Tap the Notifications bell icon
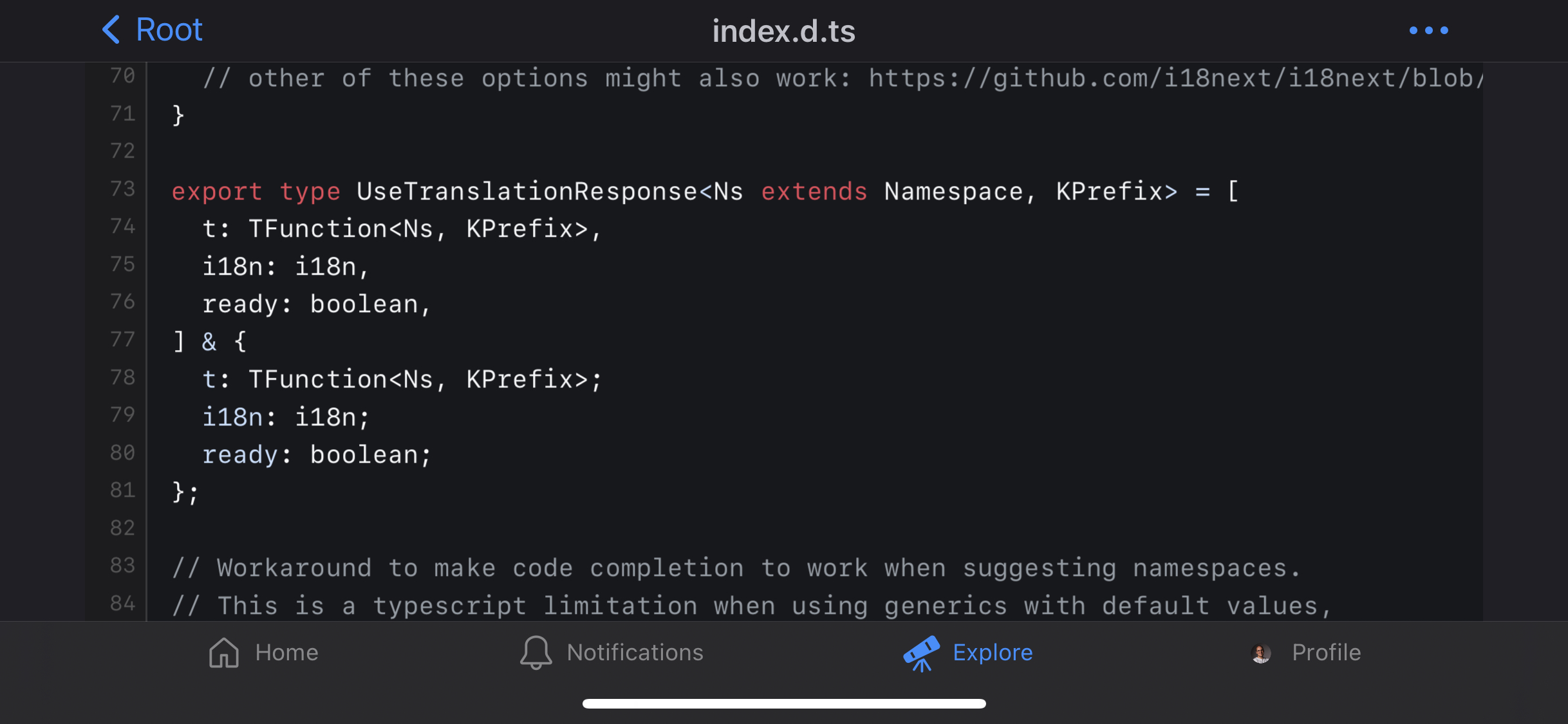 (x=536, y=653)
